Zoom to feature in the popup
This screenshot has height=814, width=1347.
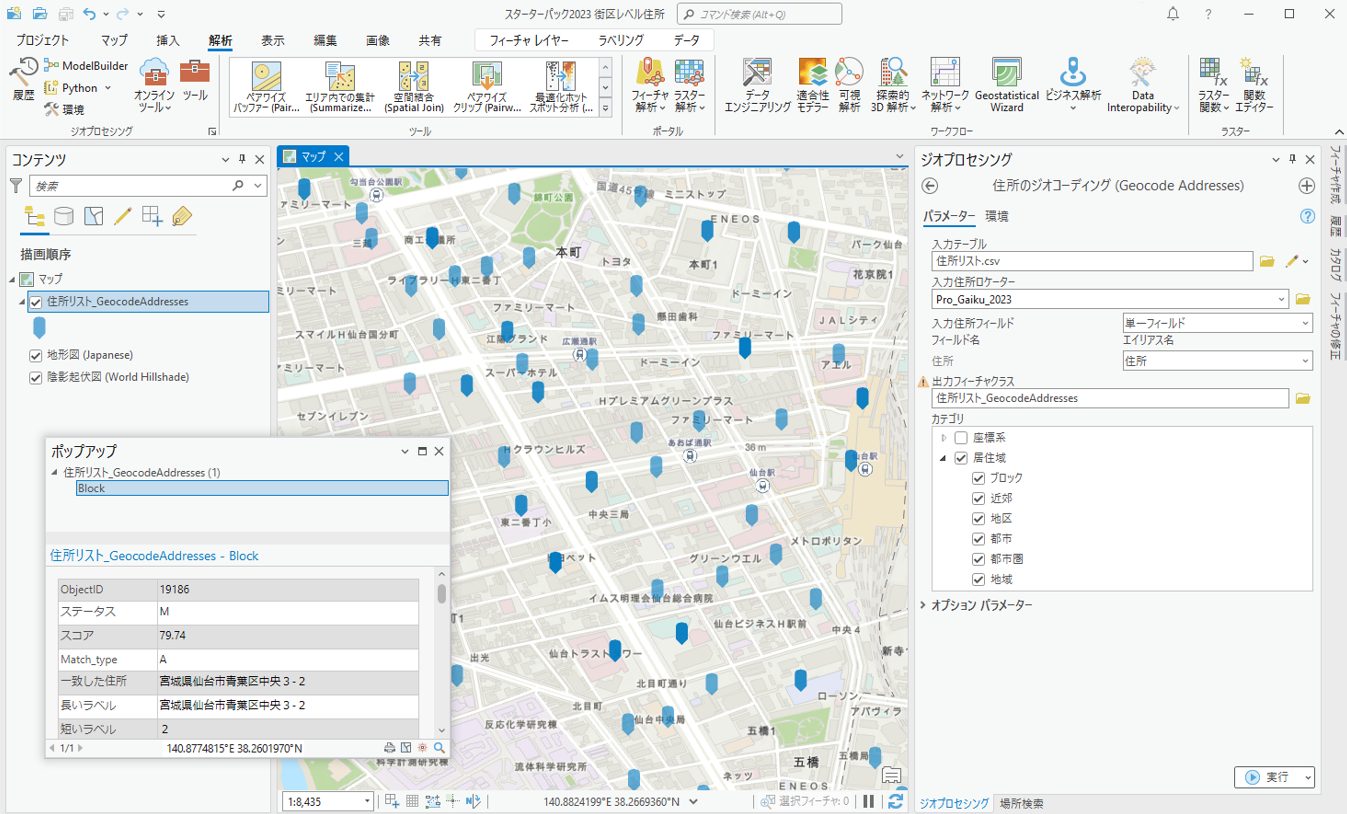click(x=439, y=747)
